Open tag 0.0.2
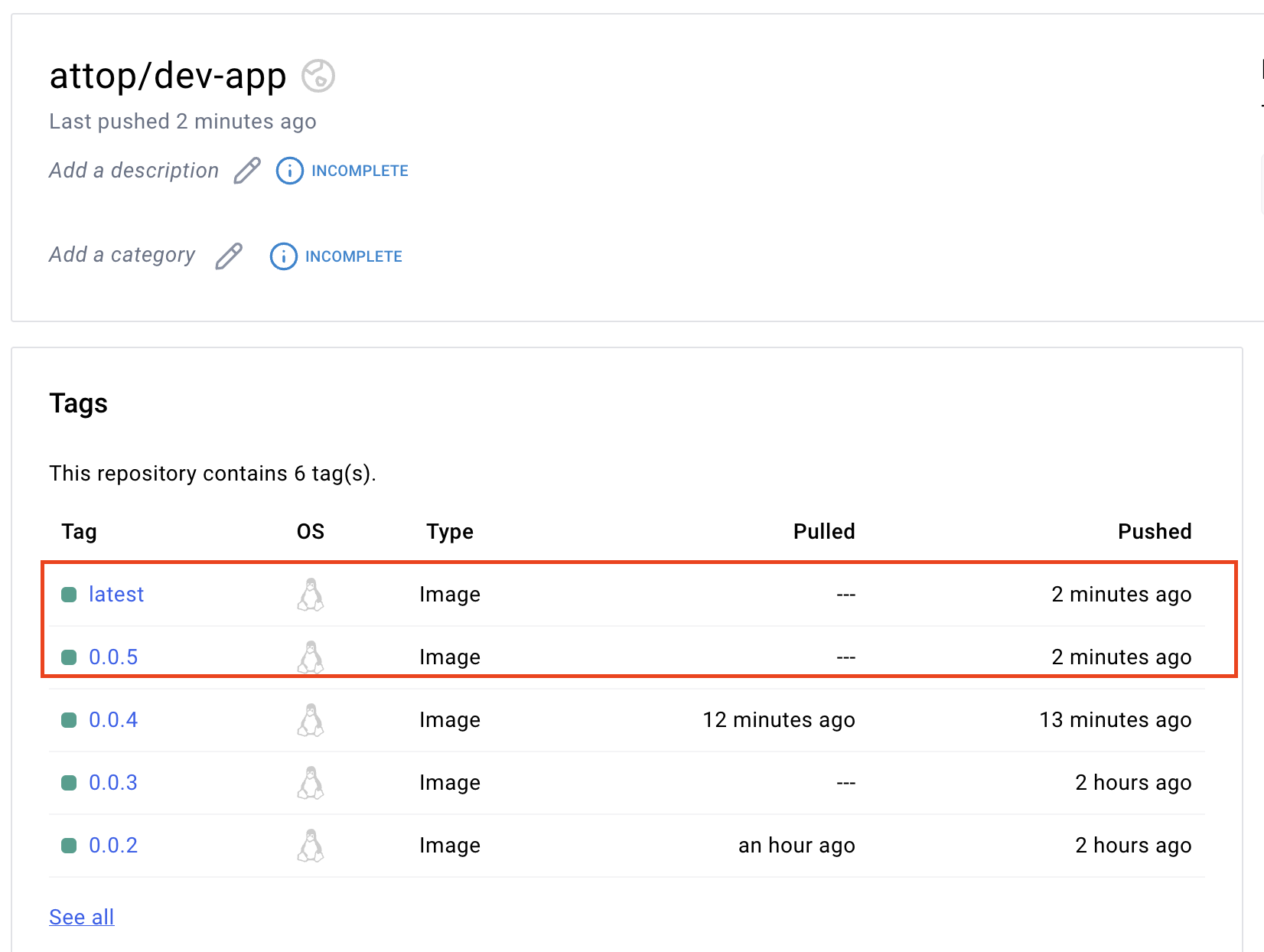 [x=113, y=846]
